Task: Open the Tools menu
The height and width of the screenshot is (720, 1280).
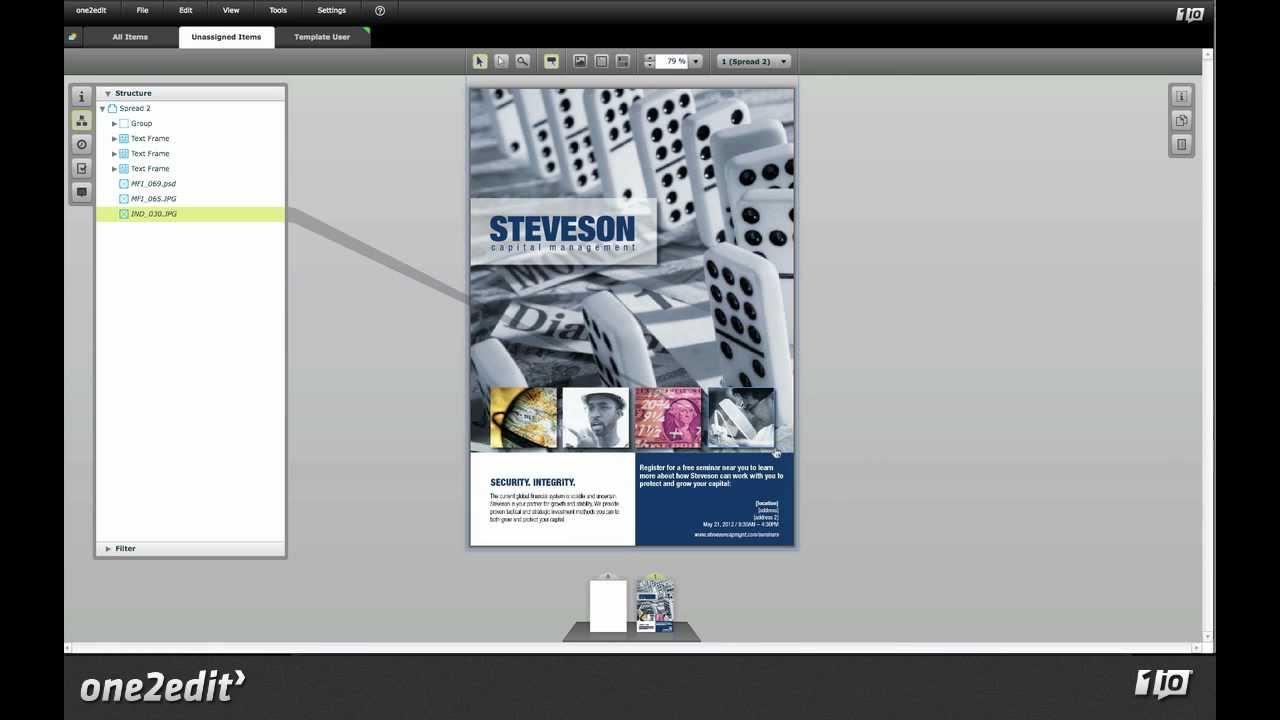Action: click(x=278, y=10)
